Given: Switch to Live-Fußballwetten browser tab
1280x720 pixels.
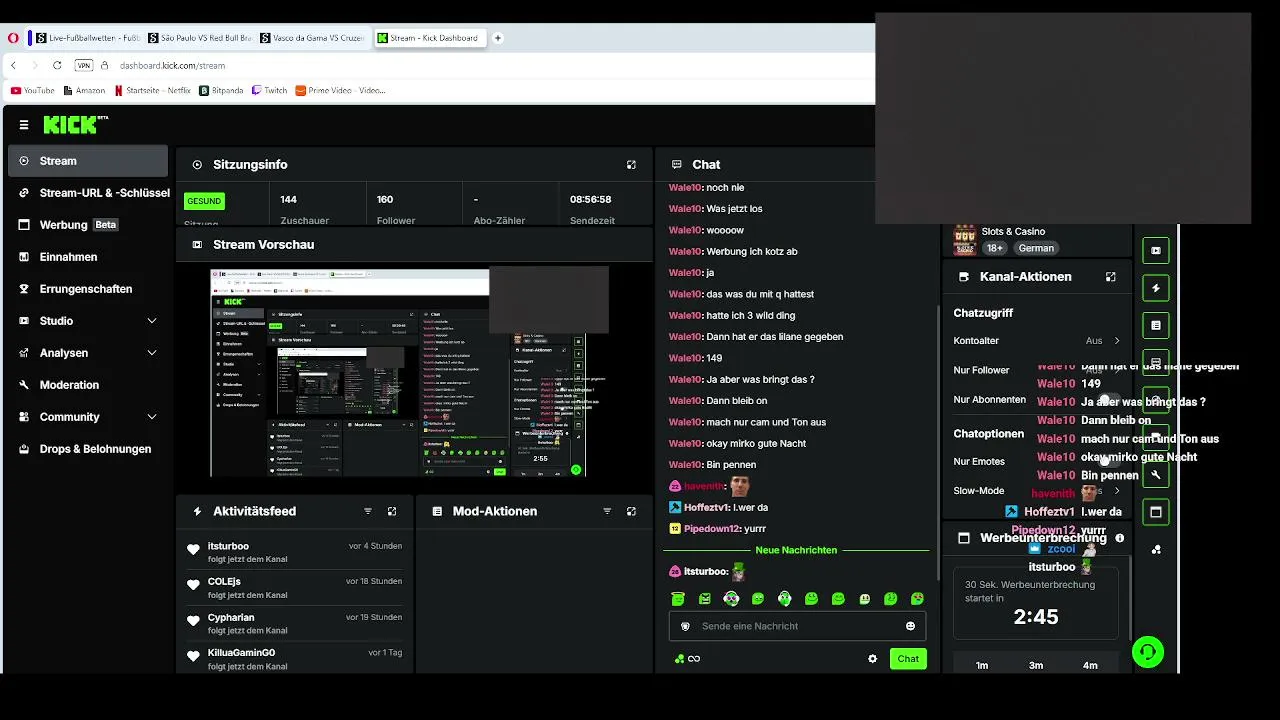Looking at the screenshot, I should [86, 38].
